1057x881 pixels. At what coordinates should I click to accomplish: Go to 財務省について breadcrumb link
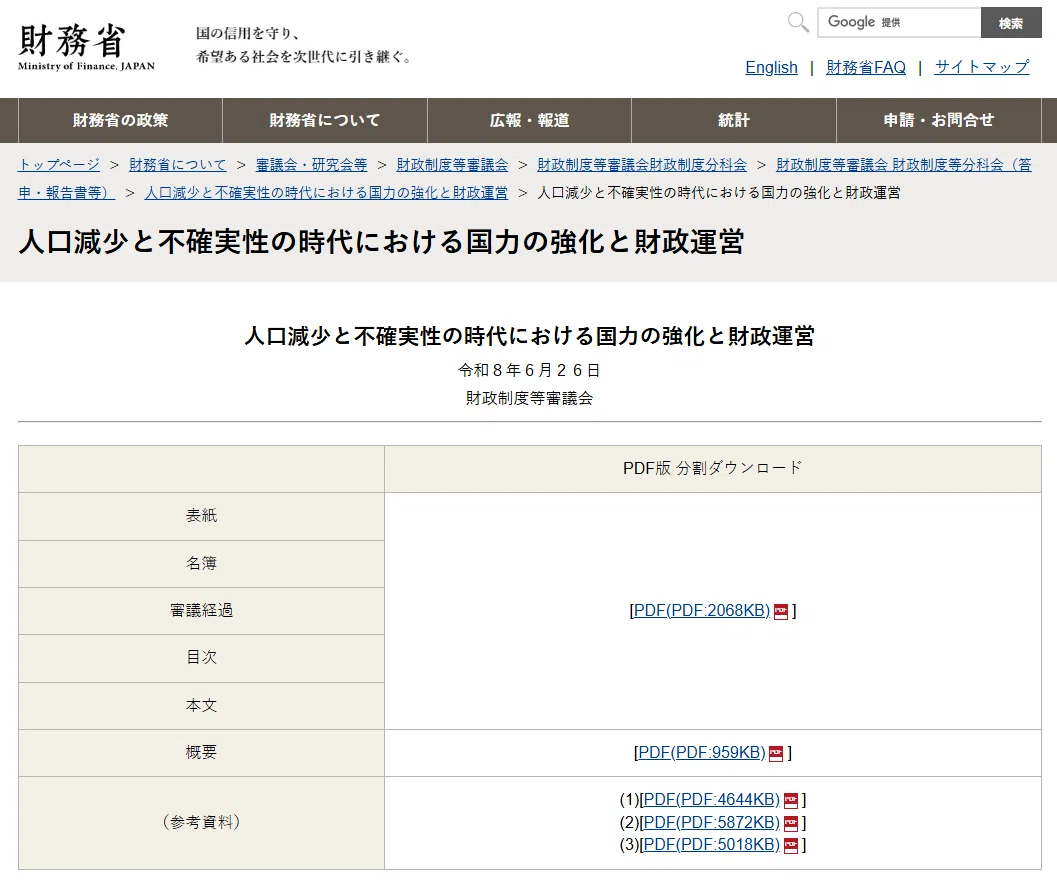pyautogui.click(x=177, y=164)
